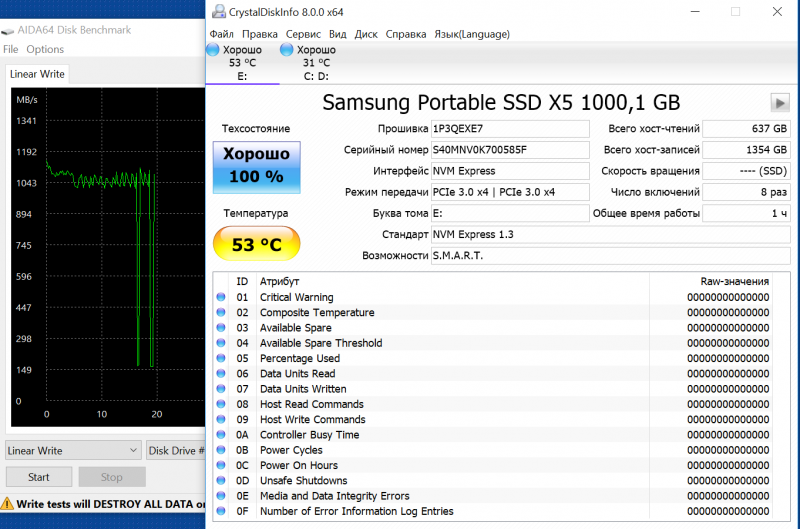Open the Вид menu
Image resolution: width=800 pixels, height=529 pixels.
coord(337,34)
